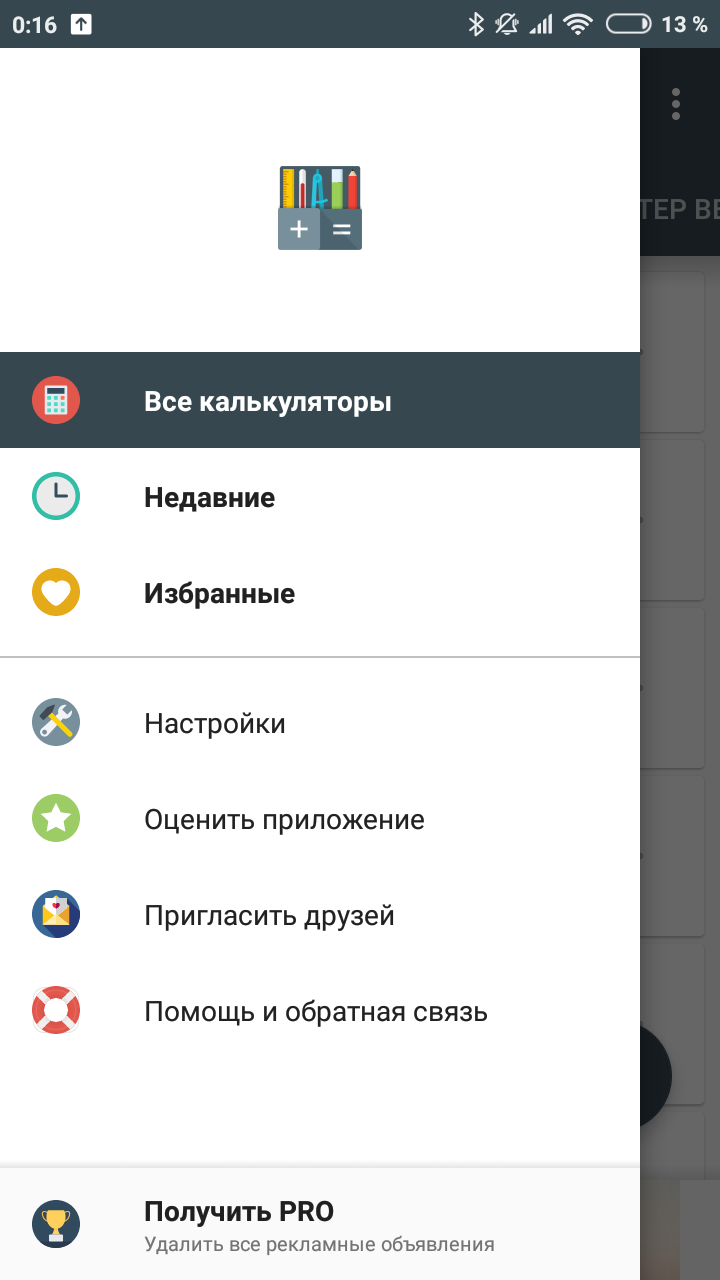Tap the green star rate icon
Image resolution: width=720 pixels, height=1280 pixels.
coord(56,819)
